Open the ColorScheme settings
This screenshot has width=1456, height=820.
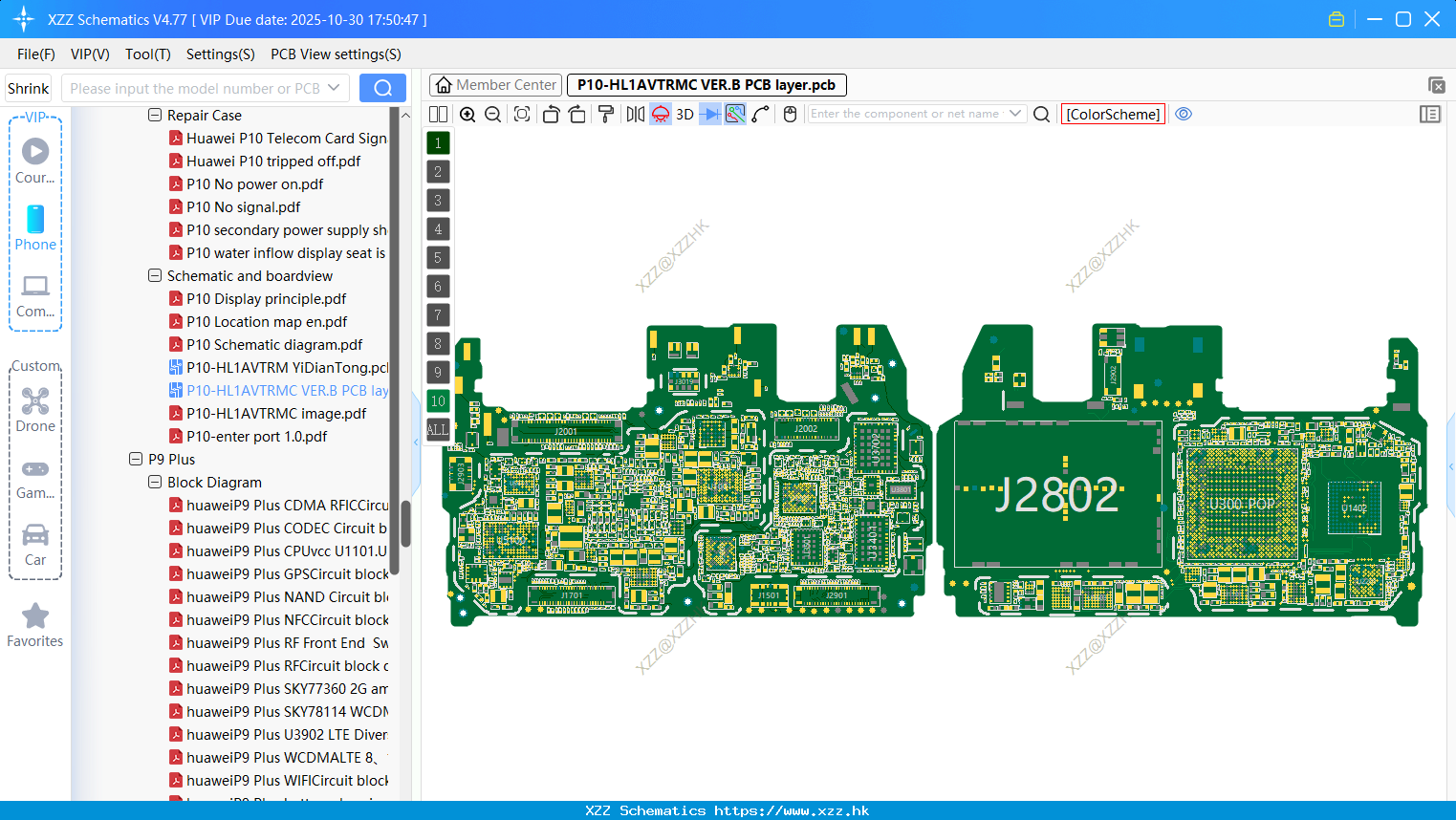pyautogui.click(x=1113, y=114)
